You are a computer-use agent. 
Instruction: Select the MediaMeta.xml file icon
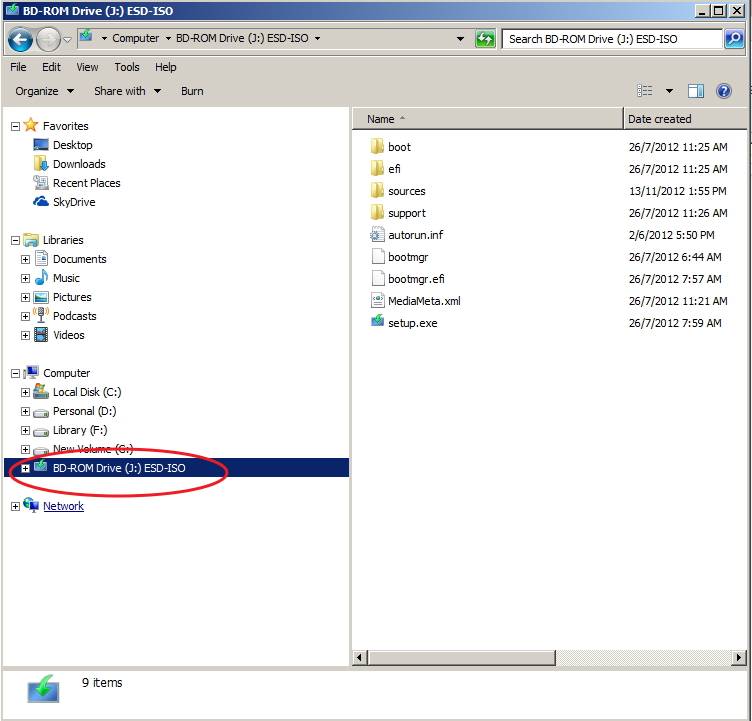(x=378, y=300)
